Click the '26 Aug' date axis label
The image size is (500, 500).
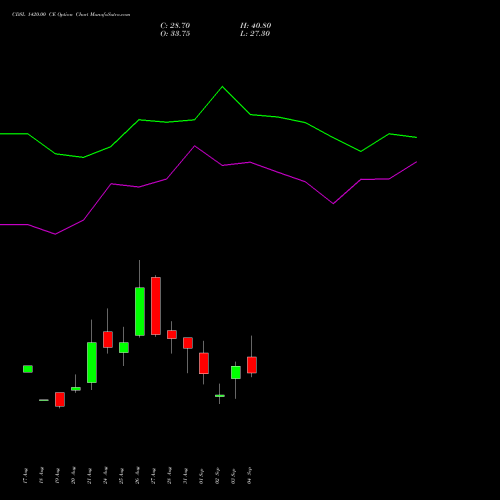pyautogui.click(x=138, y=476)
